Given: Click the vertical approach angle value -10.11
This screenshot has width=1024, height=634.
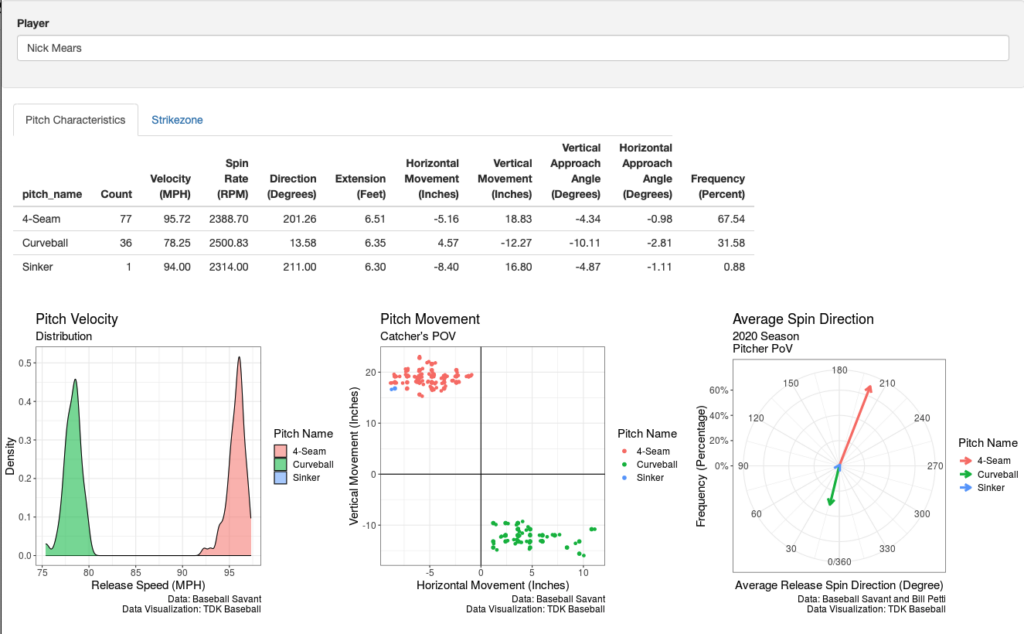Looking at the screenshot, I should 584,243.
